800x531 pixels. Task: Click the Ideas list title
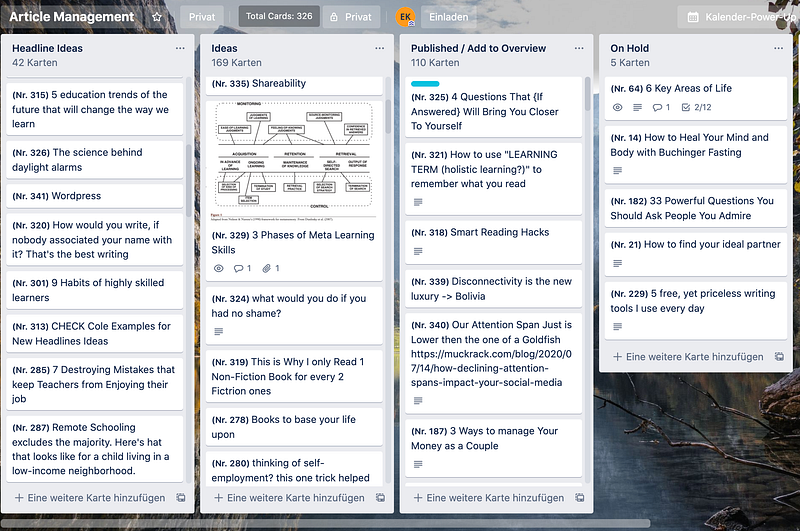coord(224,48)
